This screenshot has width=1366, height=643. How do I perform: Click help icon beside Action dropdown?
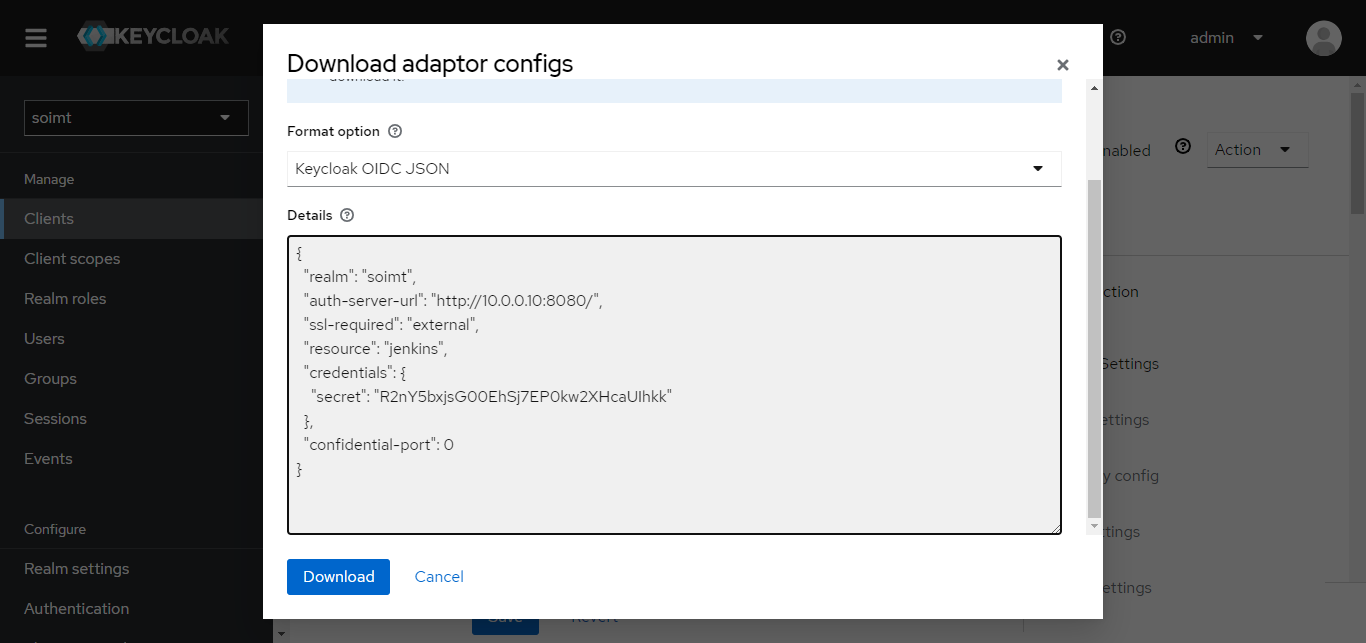(x=1183, y=147)
